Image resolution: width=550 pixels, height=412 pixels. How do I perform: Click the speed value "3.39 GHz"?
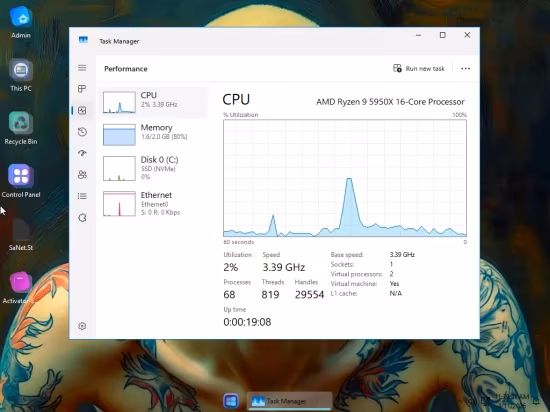click(284, 268)
